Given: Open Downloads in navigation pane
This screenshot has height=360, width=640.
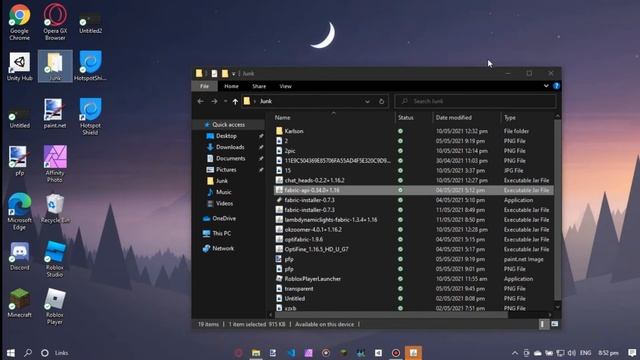Looking at the screenshot, I should coord(230,147).
